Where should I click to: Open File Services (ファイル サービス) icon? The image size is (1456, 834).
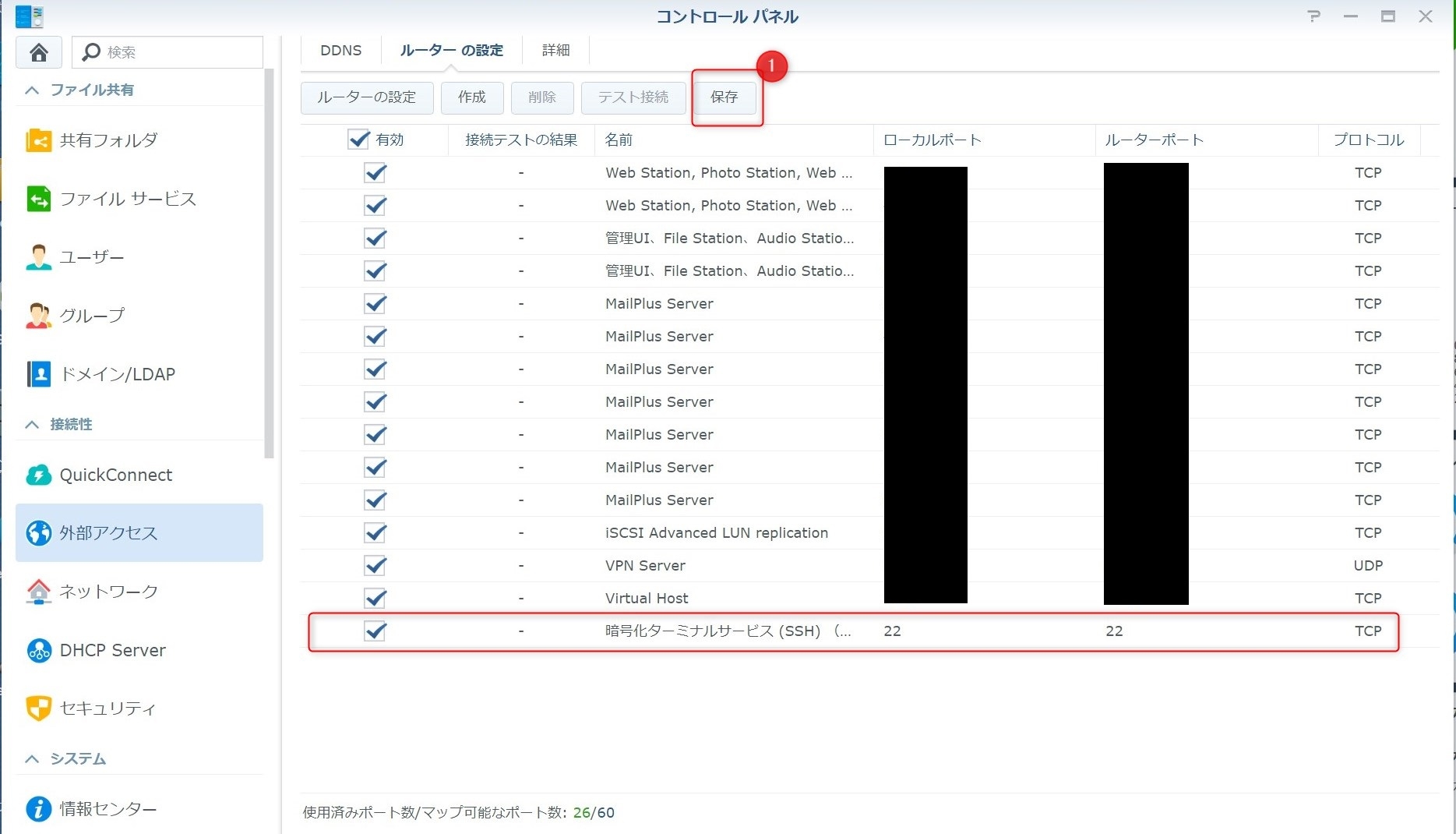tap(38, 199)
